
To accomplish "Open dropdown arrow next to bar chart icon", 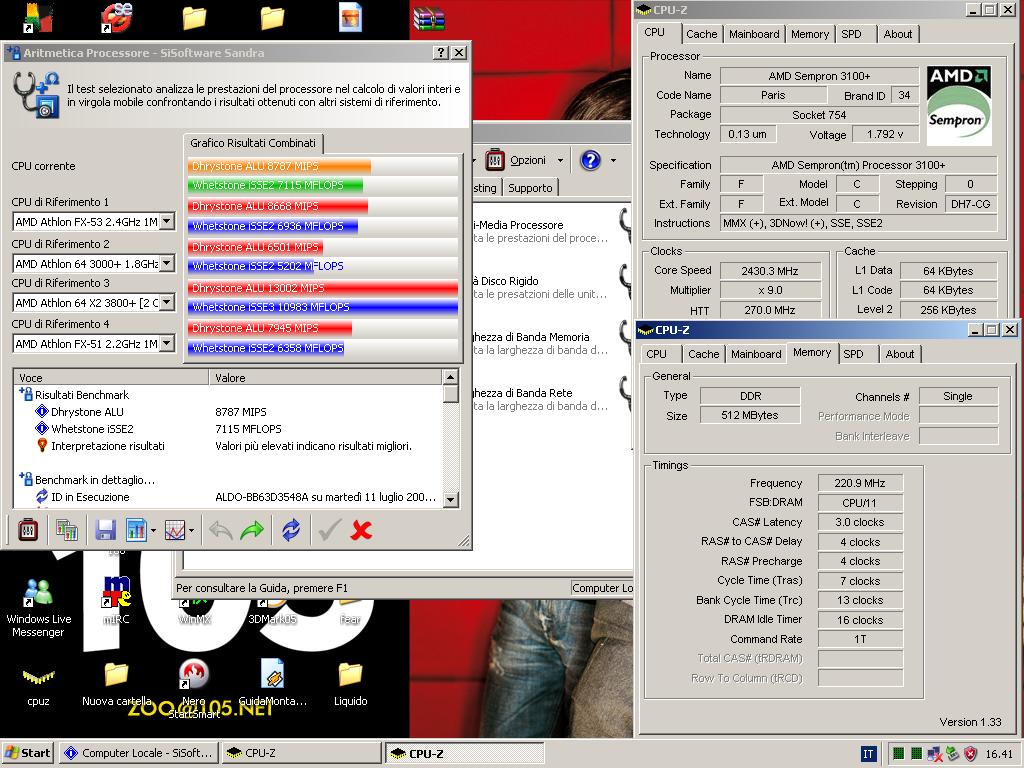I will click(x=153, y=530).
